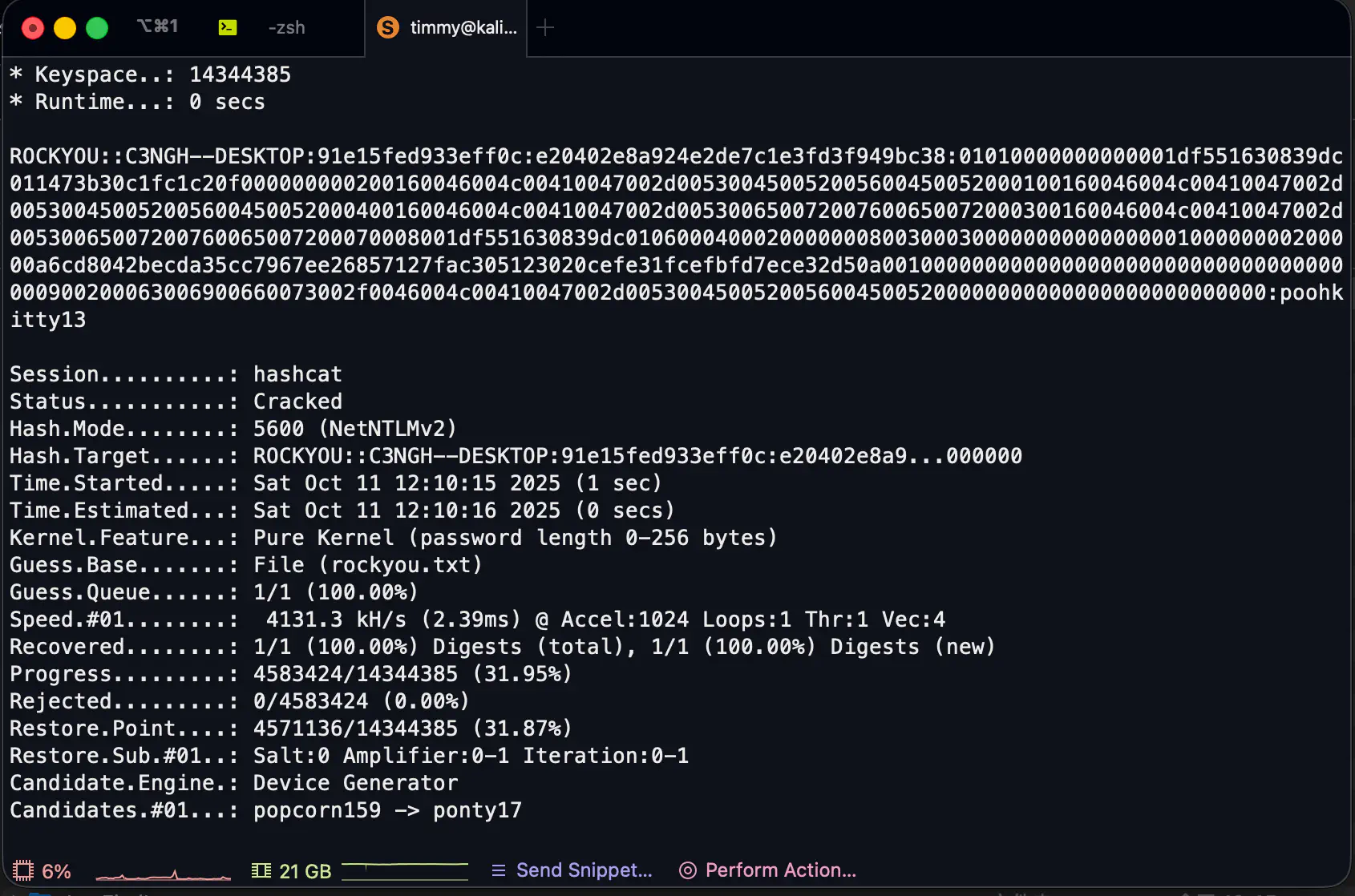Zoom the window using green button

(97, 29)
